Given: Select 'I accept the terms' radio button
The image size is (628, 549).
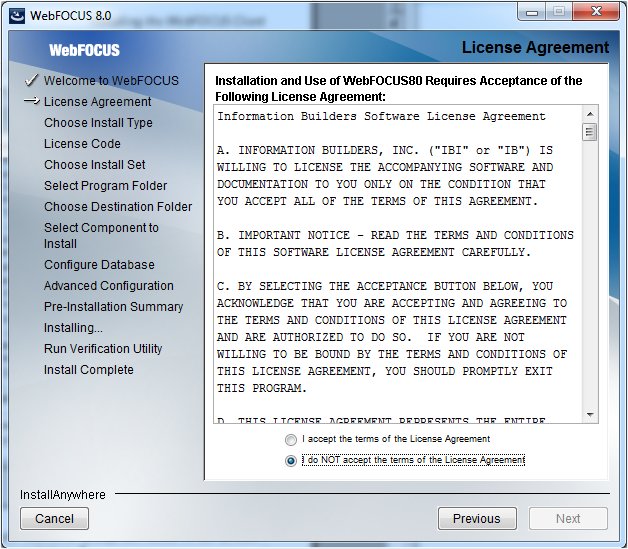Looking at the screenshot, I should (291, 440).
